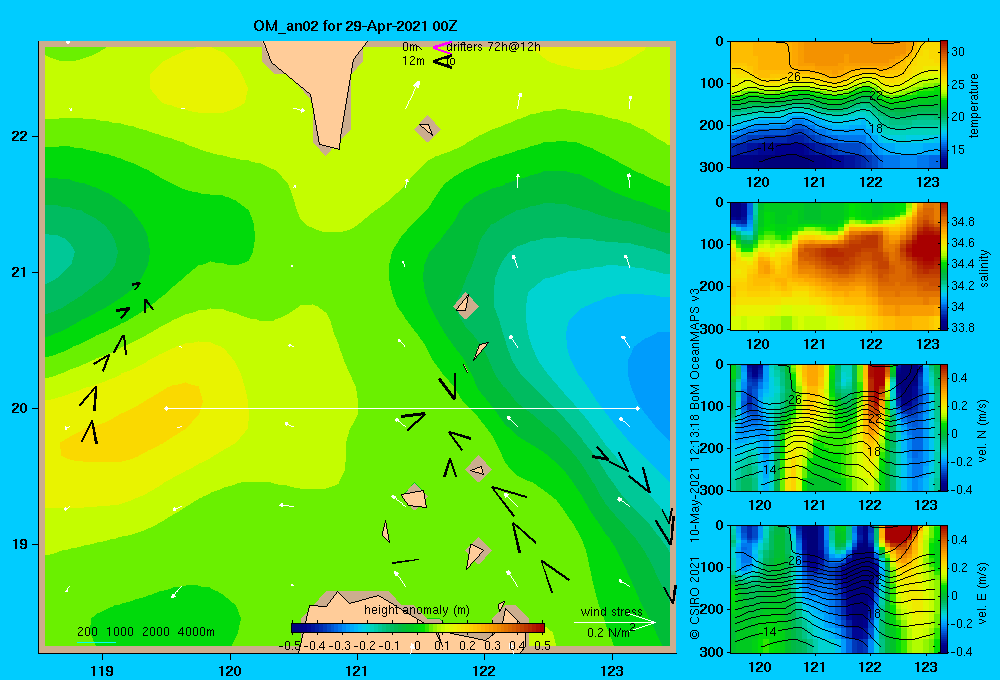Click the 'salinity' colorbar label
1000x680 pixels.
pyautogui.click(x=984, y=268)
